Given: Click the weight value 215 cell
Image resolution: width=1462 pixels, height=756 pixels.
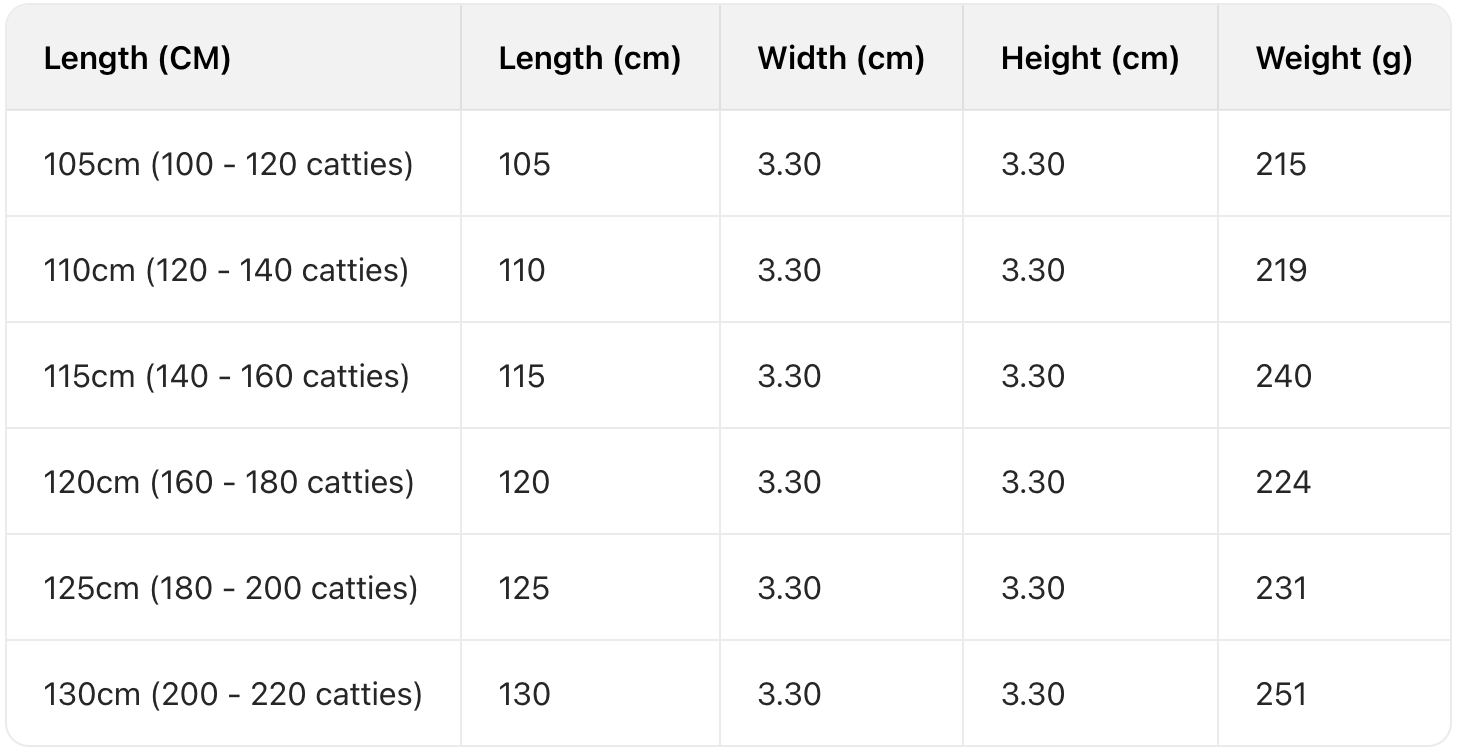Looking at the screenshot, I should [1281, 164].
